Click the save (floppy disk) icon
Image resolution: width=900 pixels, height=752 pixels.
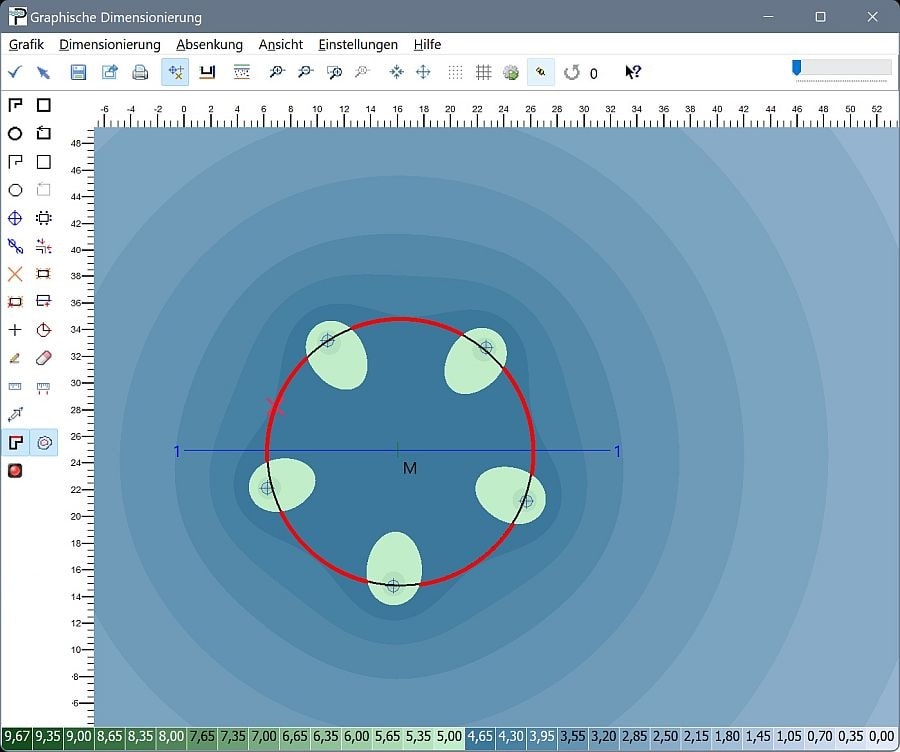(x=79, y=72)
